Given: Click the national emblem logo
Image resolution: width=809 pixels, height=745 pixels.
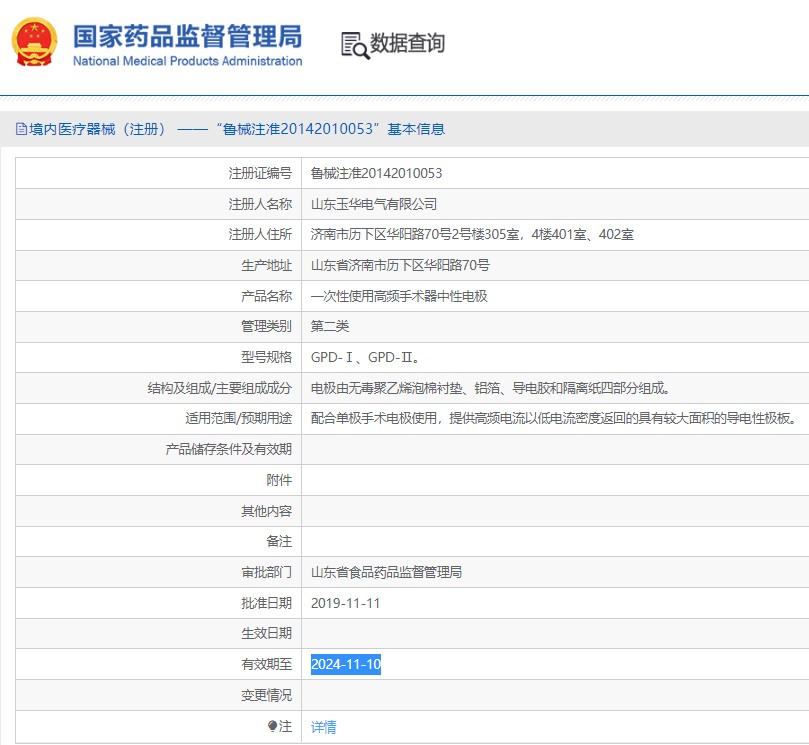Looking at the screenshot, I should [34, 42].
